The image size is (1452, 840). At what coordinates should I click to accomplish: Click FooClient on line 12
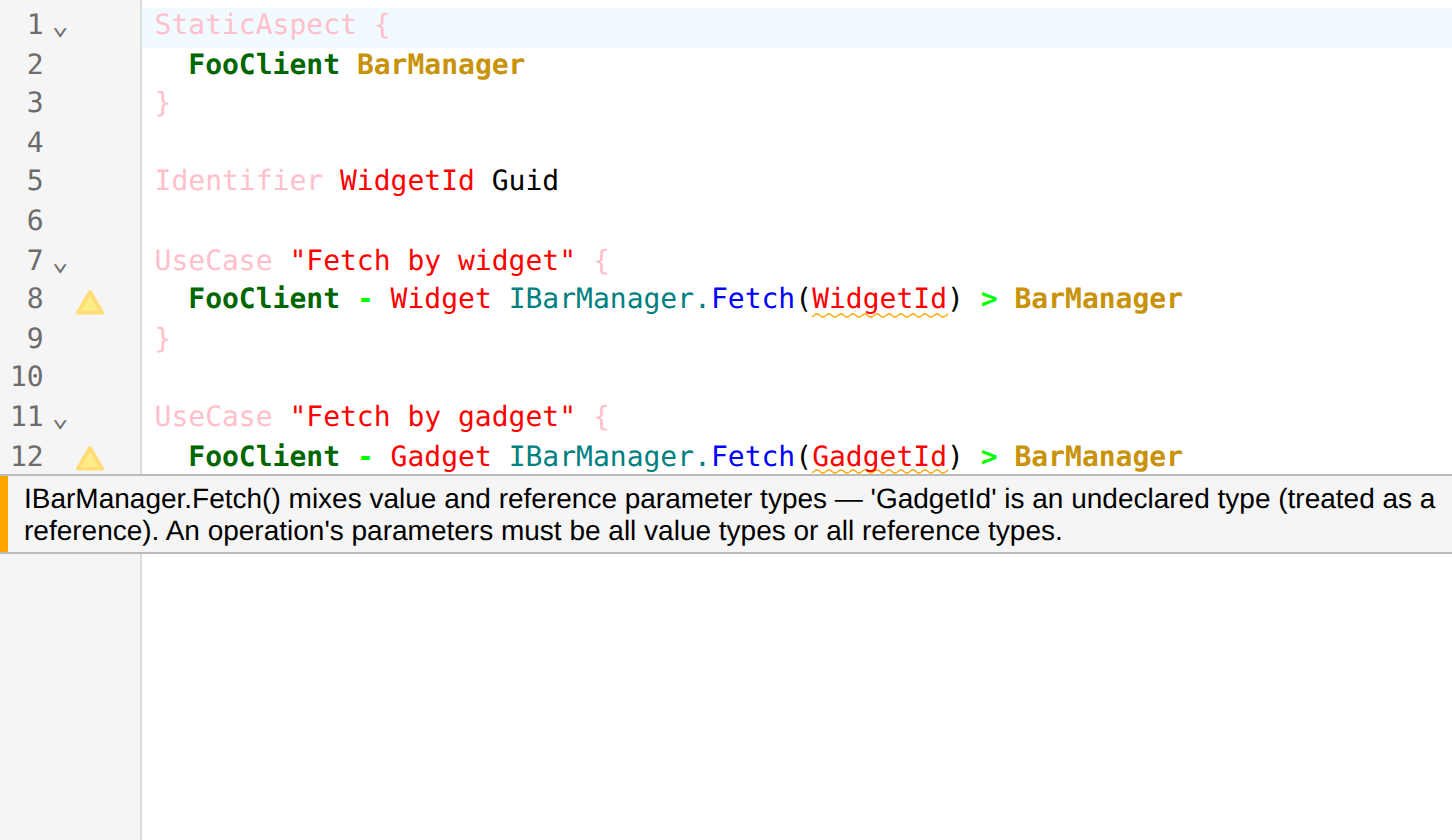264,457
